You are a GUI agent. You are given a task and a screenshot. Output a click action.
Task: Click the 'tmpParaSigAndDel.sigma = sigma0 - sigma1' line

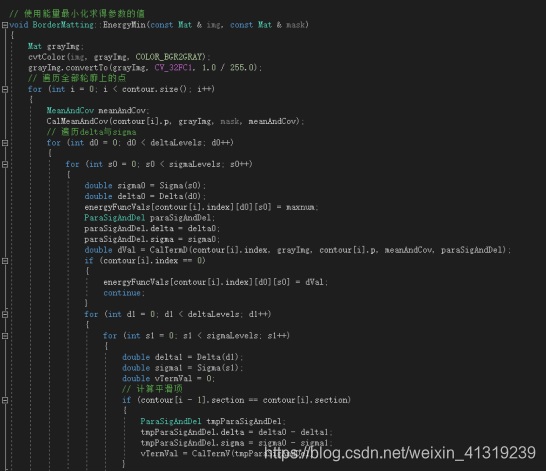(236, 443)
